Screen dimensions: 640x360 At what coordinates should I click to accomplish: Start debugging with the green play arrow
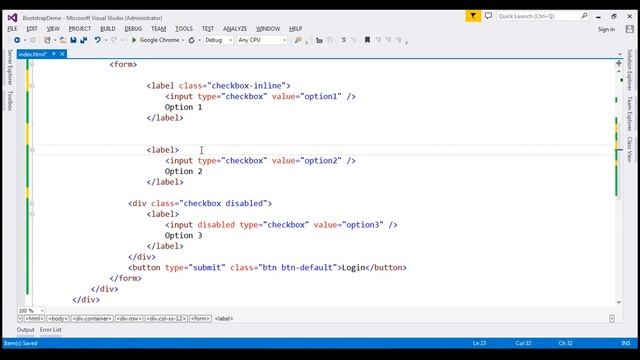[133, 40]
